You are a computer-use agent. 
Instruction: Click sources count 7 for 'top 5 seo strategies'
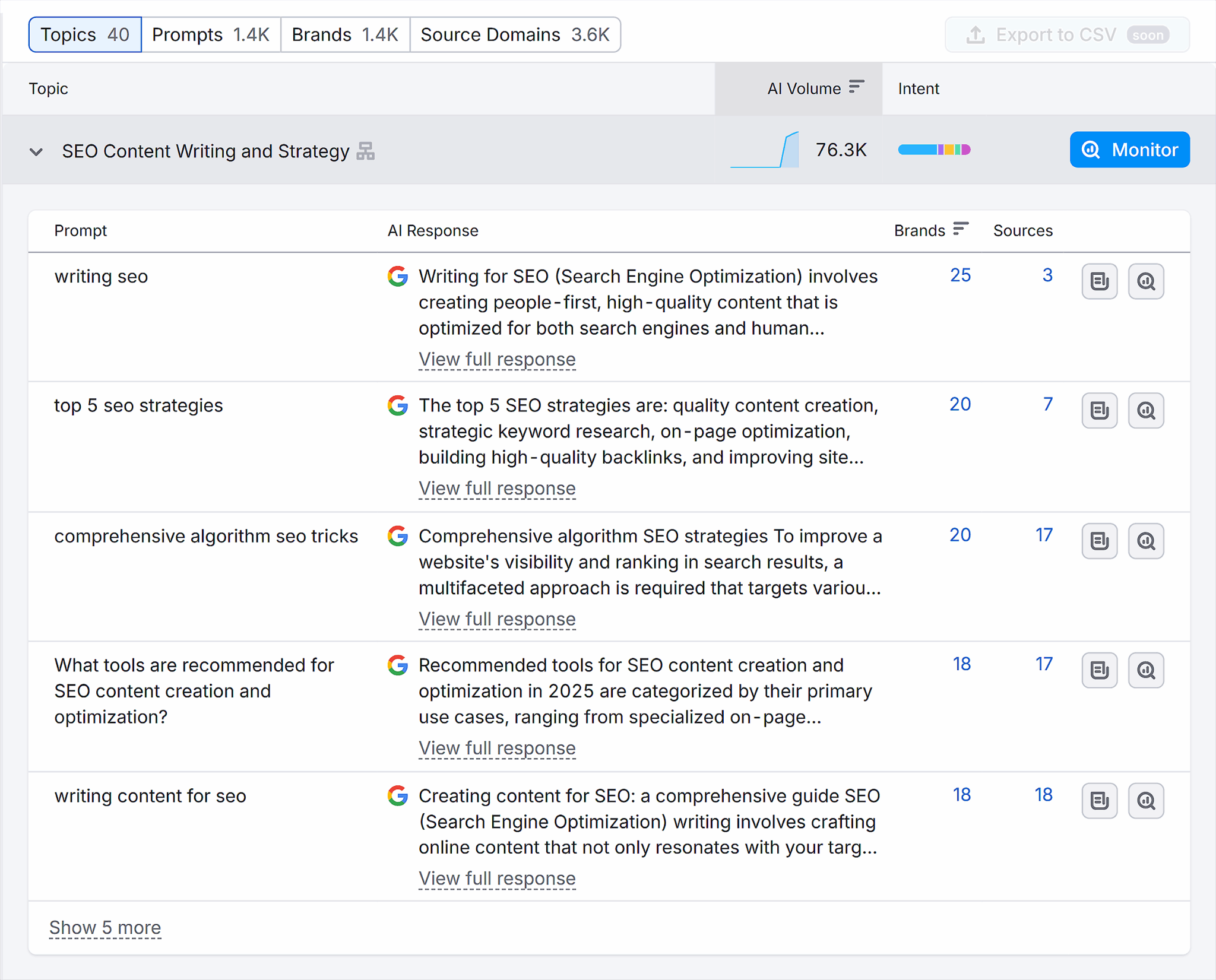[x=1048, y=404]
